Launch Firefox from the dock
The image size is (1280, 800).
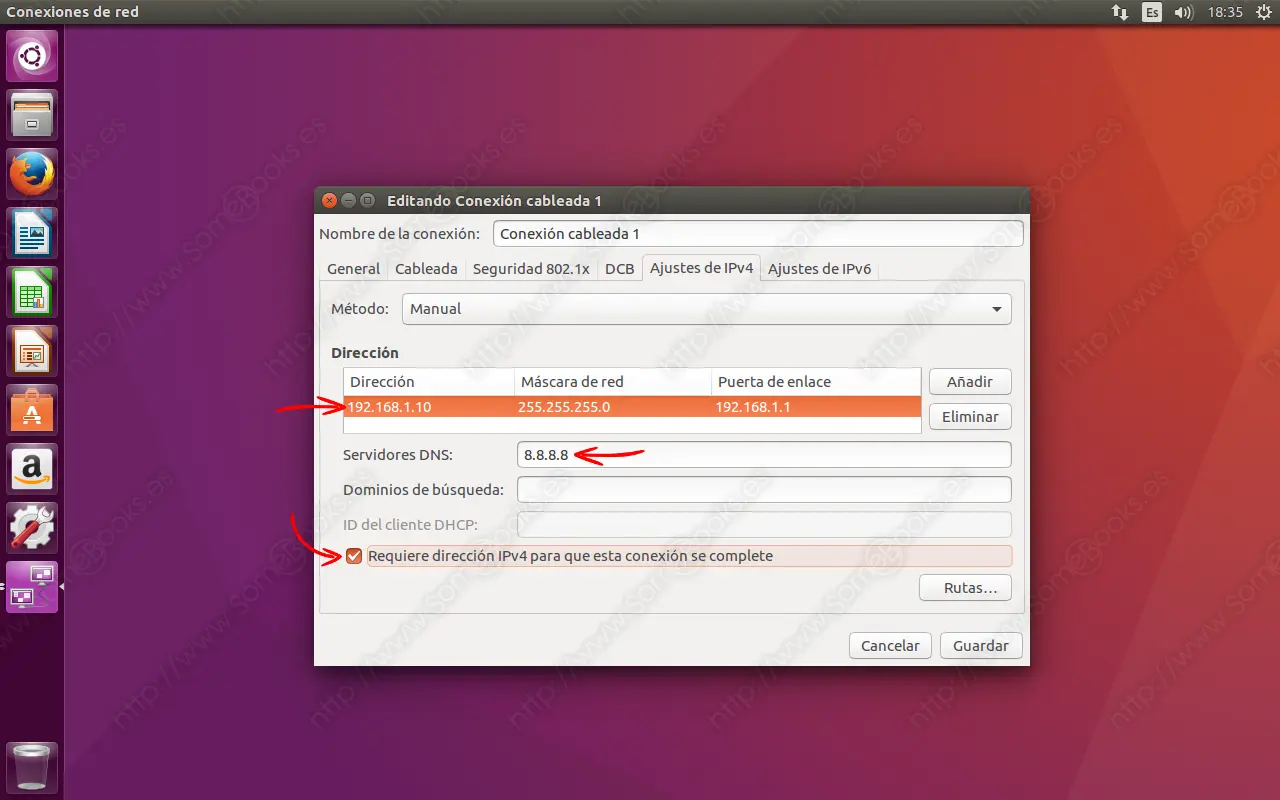31,172
